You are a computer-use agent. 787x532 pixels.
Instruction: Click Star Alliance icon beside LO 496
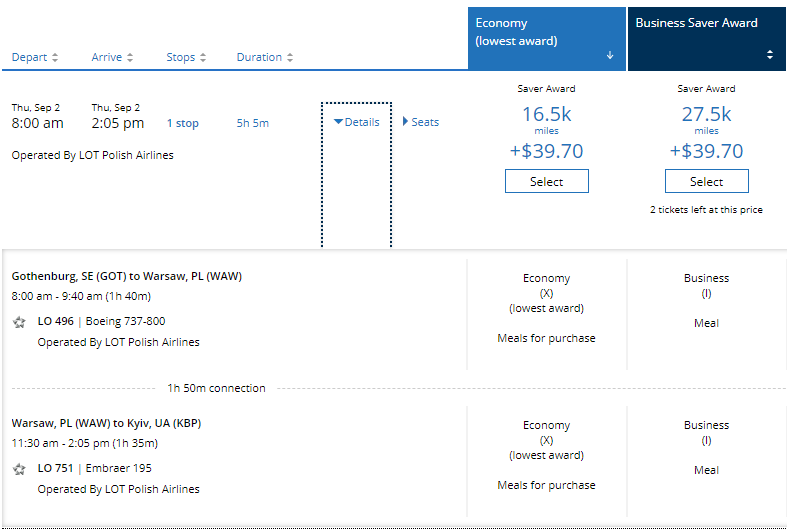tap(19, 322)
